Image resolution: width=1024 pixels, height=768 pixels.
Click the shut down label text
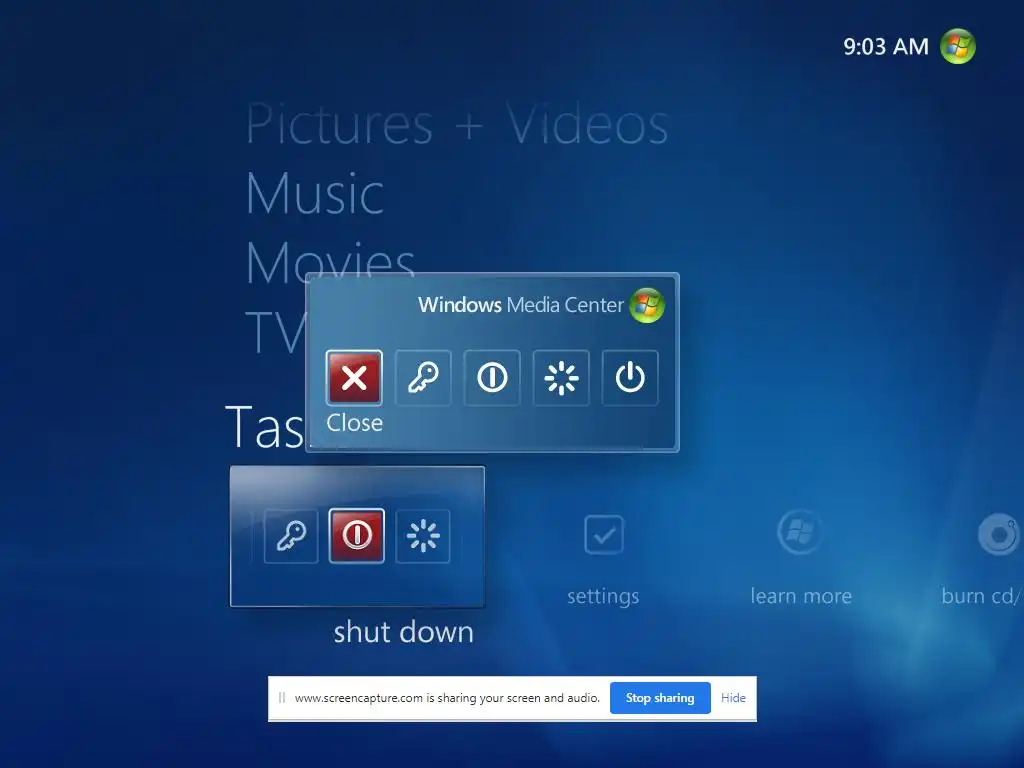tap(404, 632)
